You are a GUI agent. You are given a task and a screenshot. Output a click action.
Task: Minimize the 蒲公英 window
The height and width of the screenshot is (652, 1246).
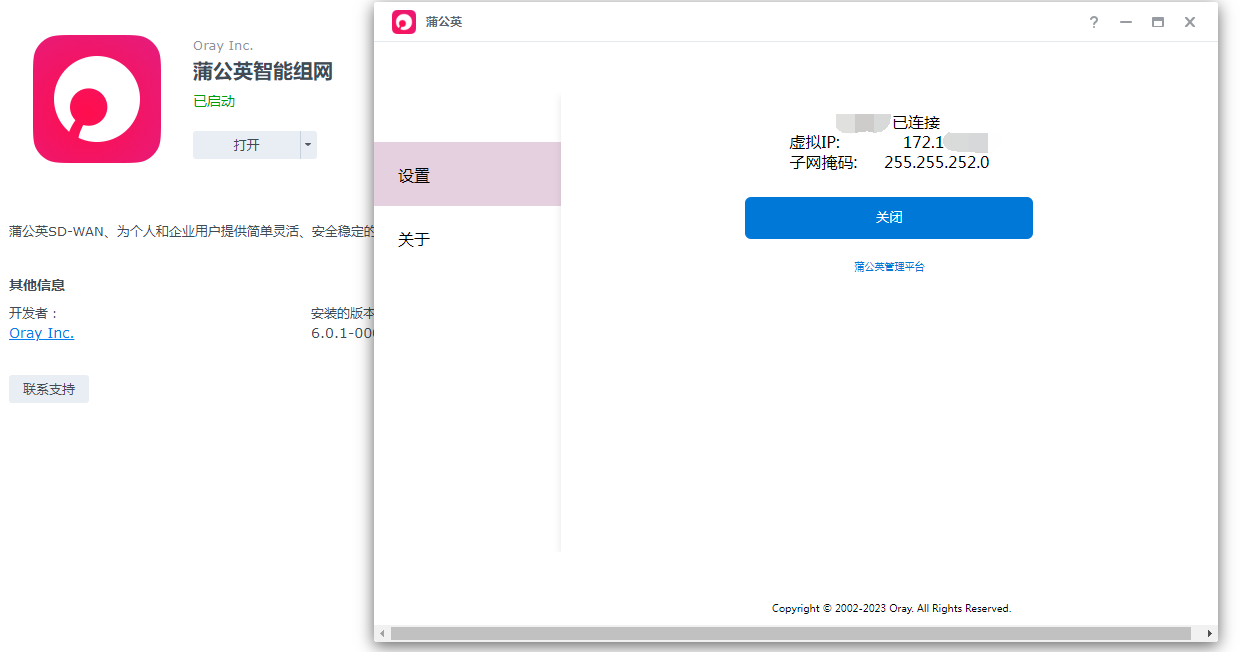(1126, 22)
